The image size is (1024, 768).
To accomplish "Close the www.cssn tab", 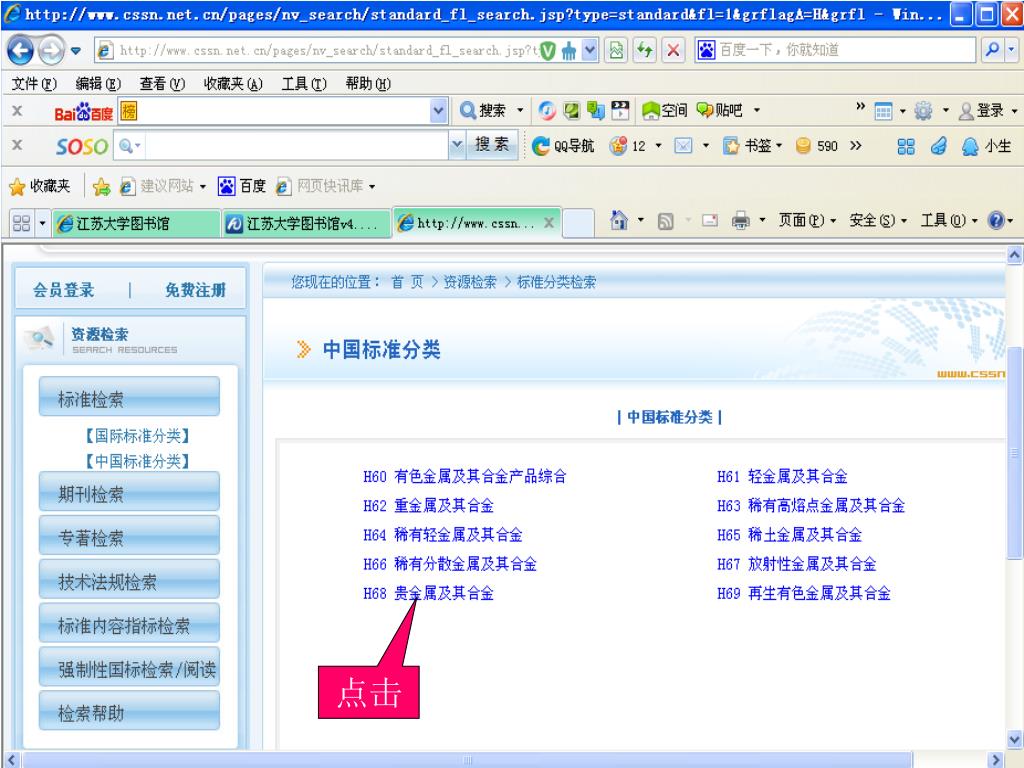I will 549,223.
